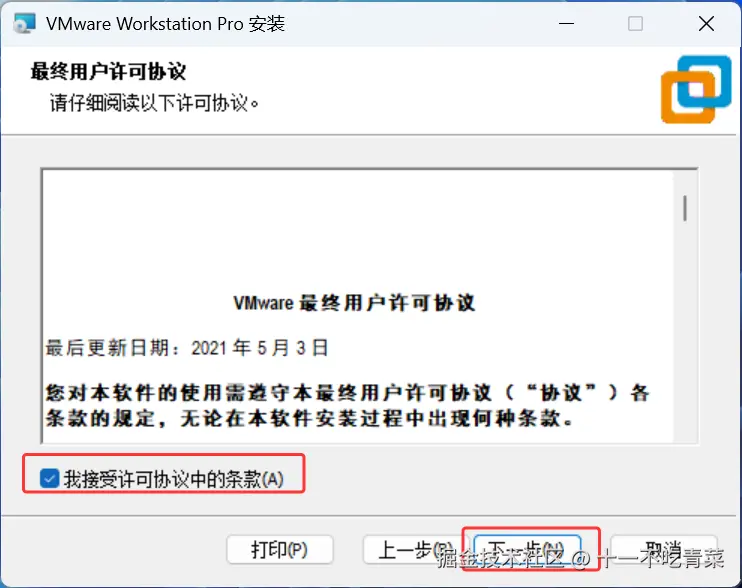Click the 最终用户许可协议 page header title
Screen dimensions: 742x588
tap(108, 72)
